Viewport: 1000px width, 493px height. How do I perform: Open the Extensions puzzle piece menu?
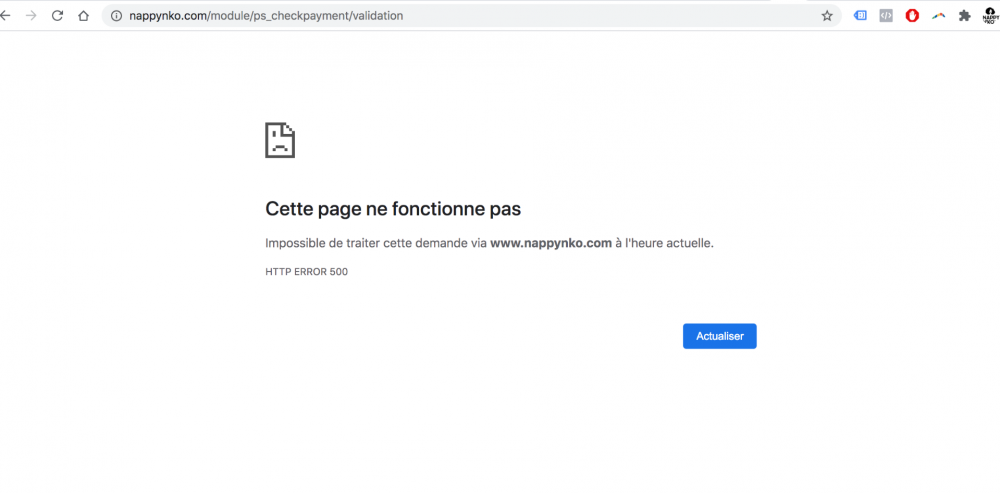pos(964,16)
